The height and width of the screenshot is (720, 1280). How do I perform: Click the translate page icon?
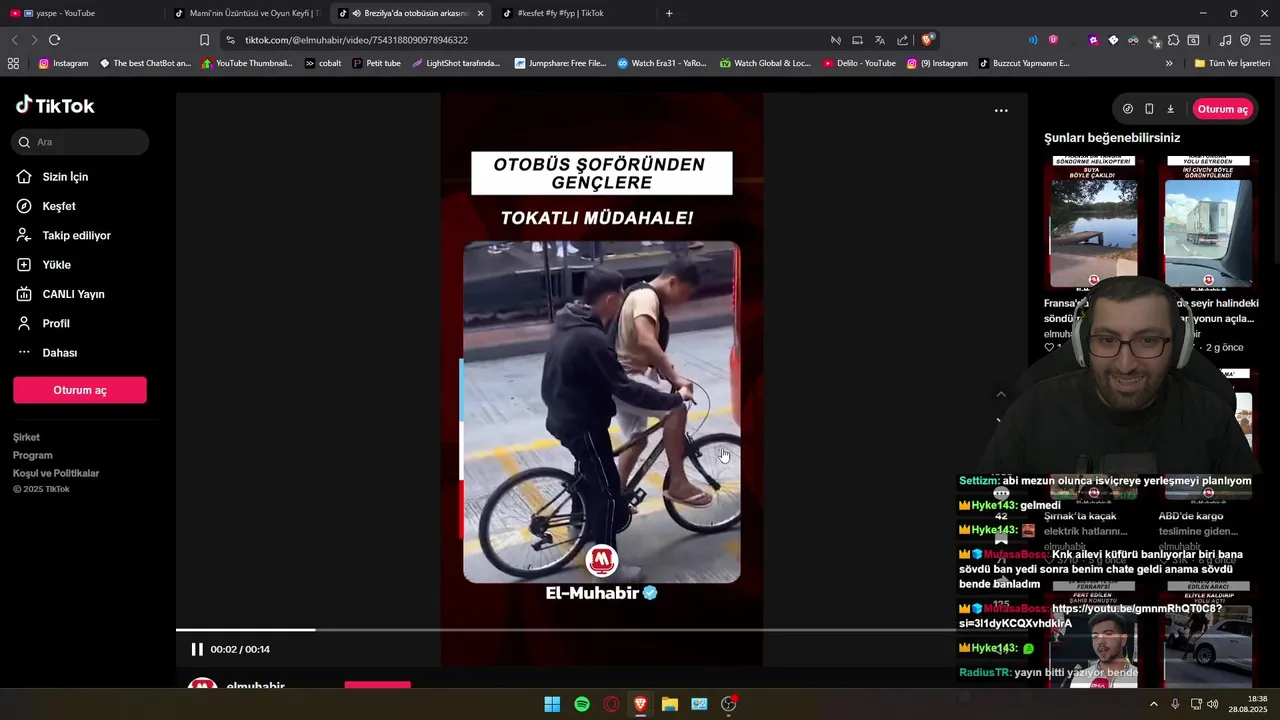pos(879,40)
